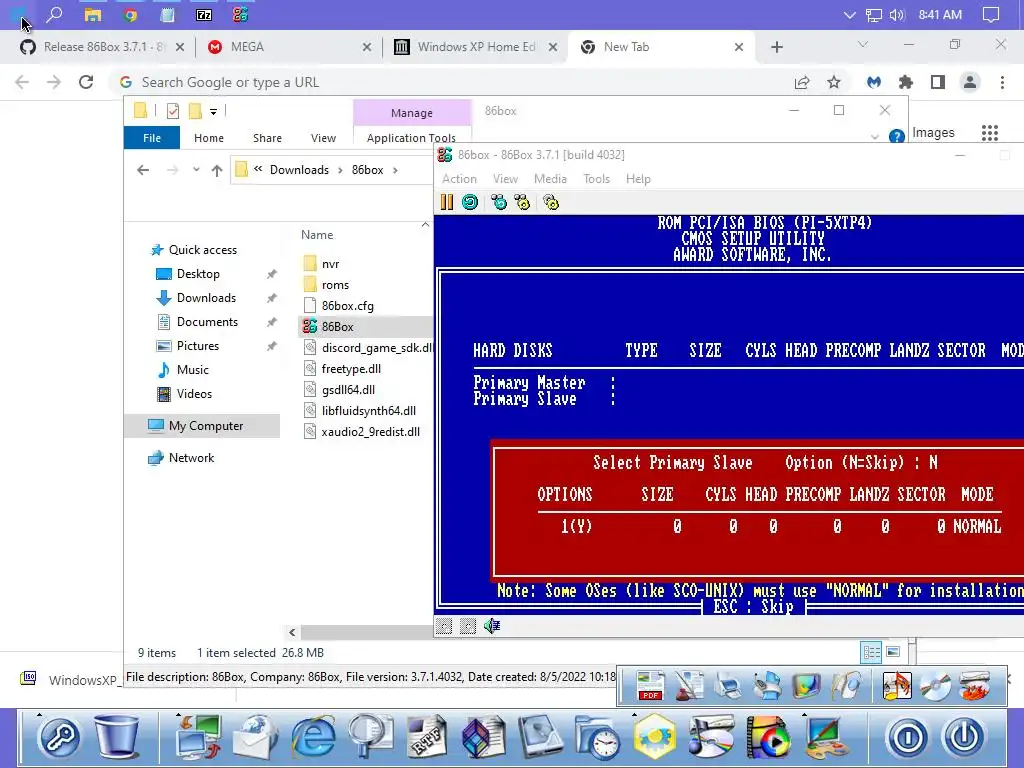Expand the recent locations dropdown in Explorer
This screenshot has height=768, width=1024.
196,170
